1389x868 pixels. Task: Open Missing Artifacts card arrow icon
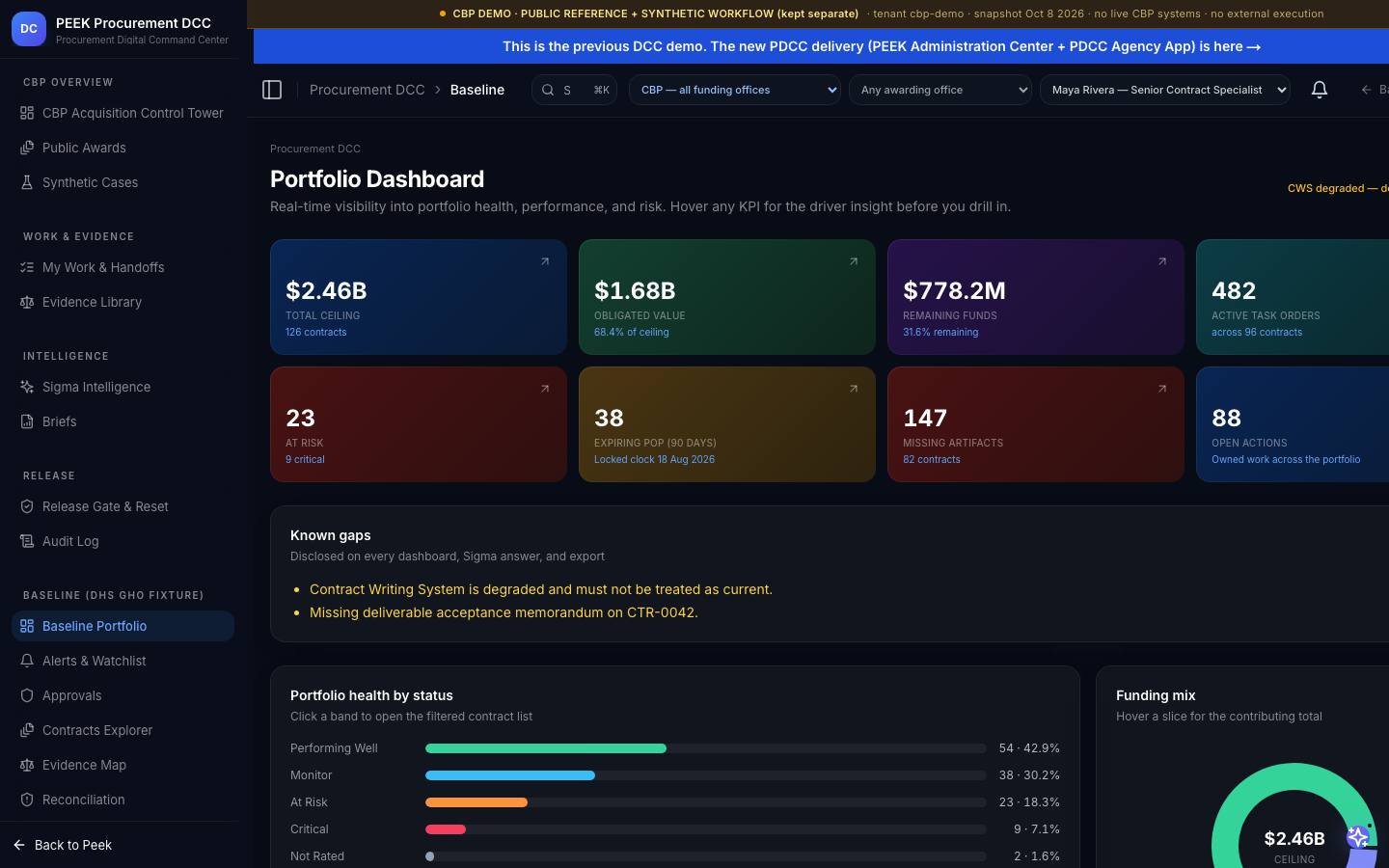[x=1162, y=389]
